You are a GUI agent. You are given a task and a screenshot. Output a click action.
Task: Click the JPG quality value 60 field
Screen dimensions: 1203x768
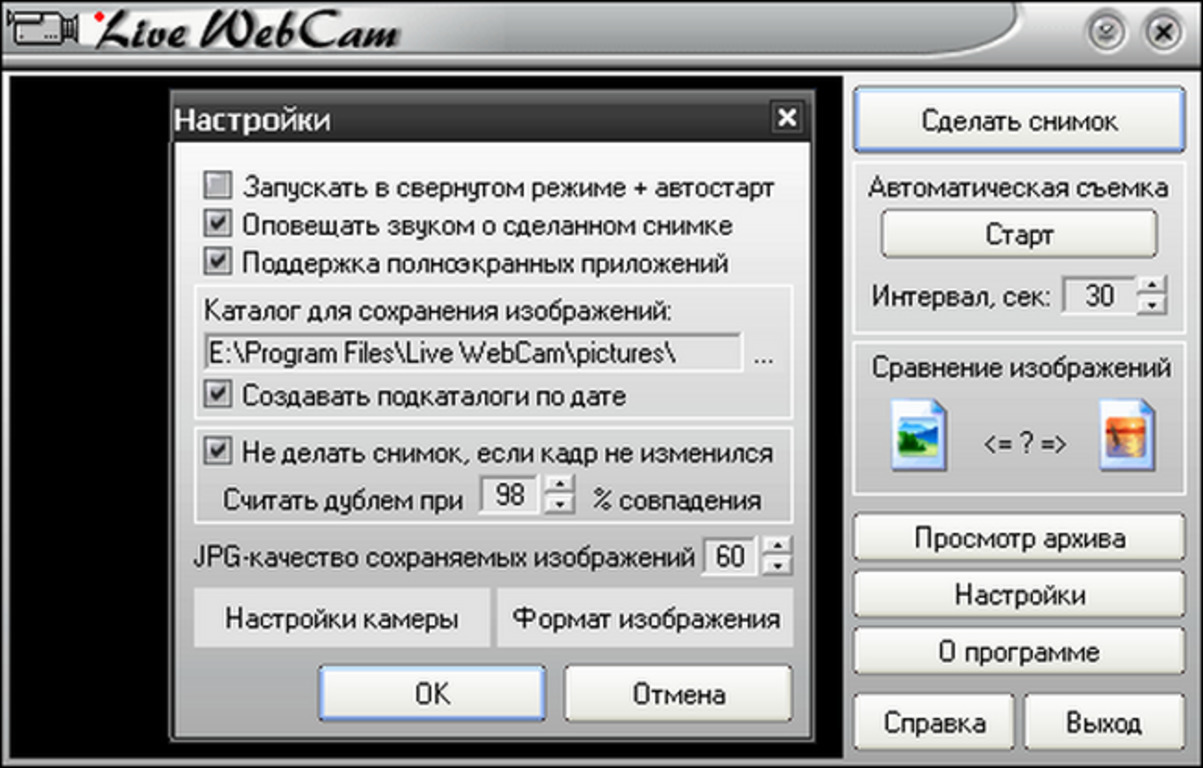coord(731,556)
